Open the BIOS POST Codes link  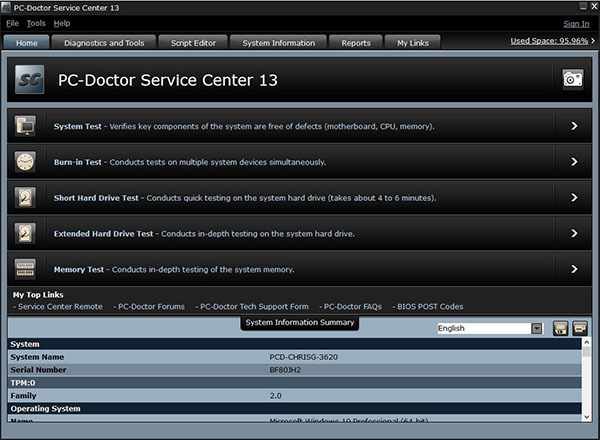pos(428,306)
